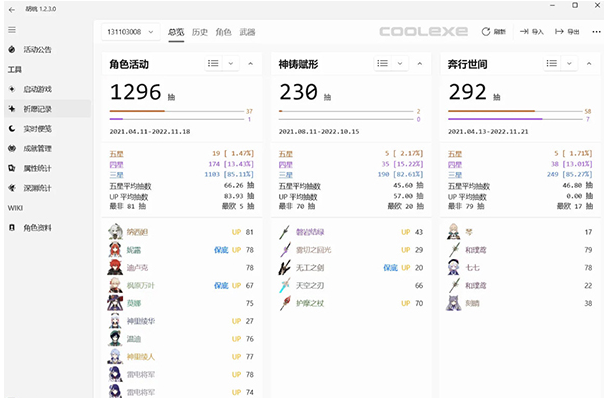Click date range 2021.04.11-2022.11.18
607x398 pixels.
[x=150, y=132]
